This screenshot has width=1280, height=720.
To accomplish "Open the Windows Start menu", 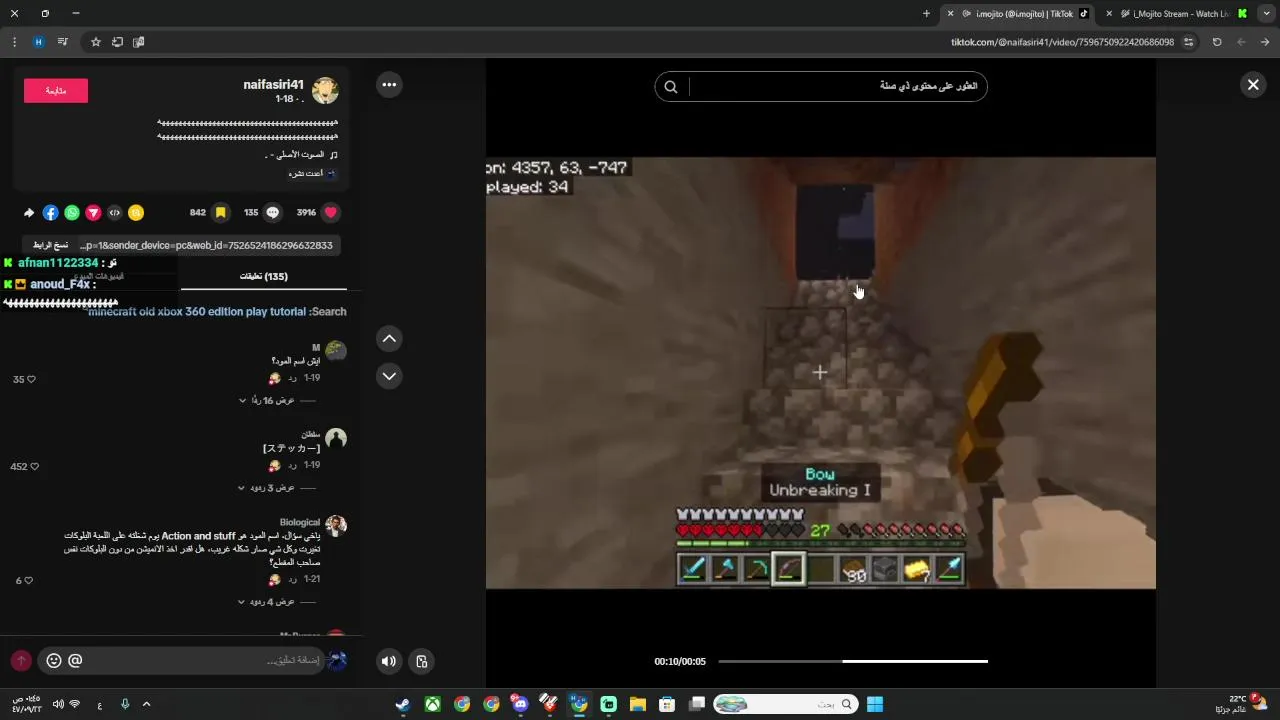I will click(x=875, y=704).
